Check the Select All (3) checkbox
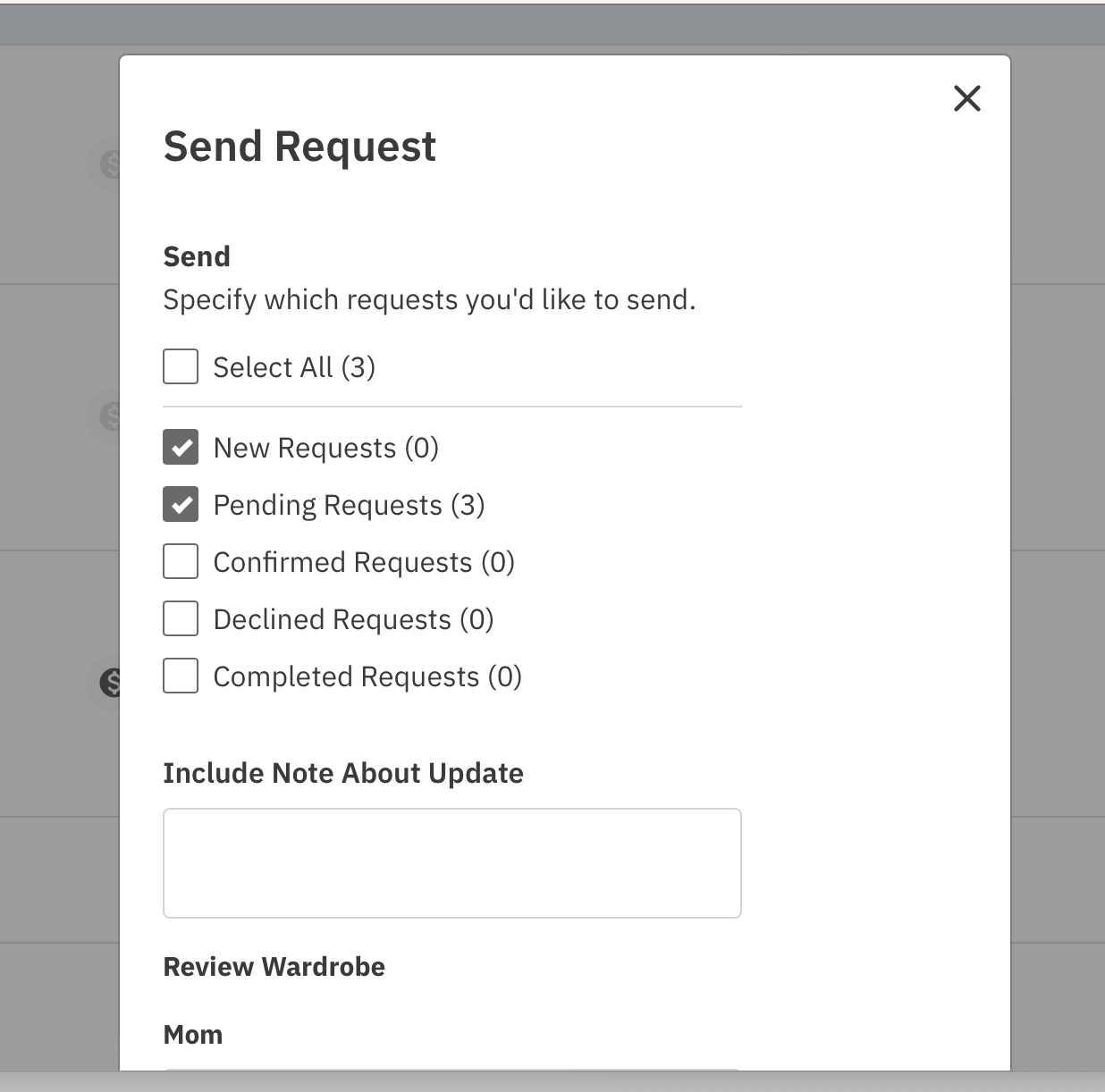1105x1092 pixels. 181,366
